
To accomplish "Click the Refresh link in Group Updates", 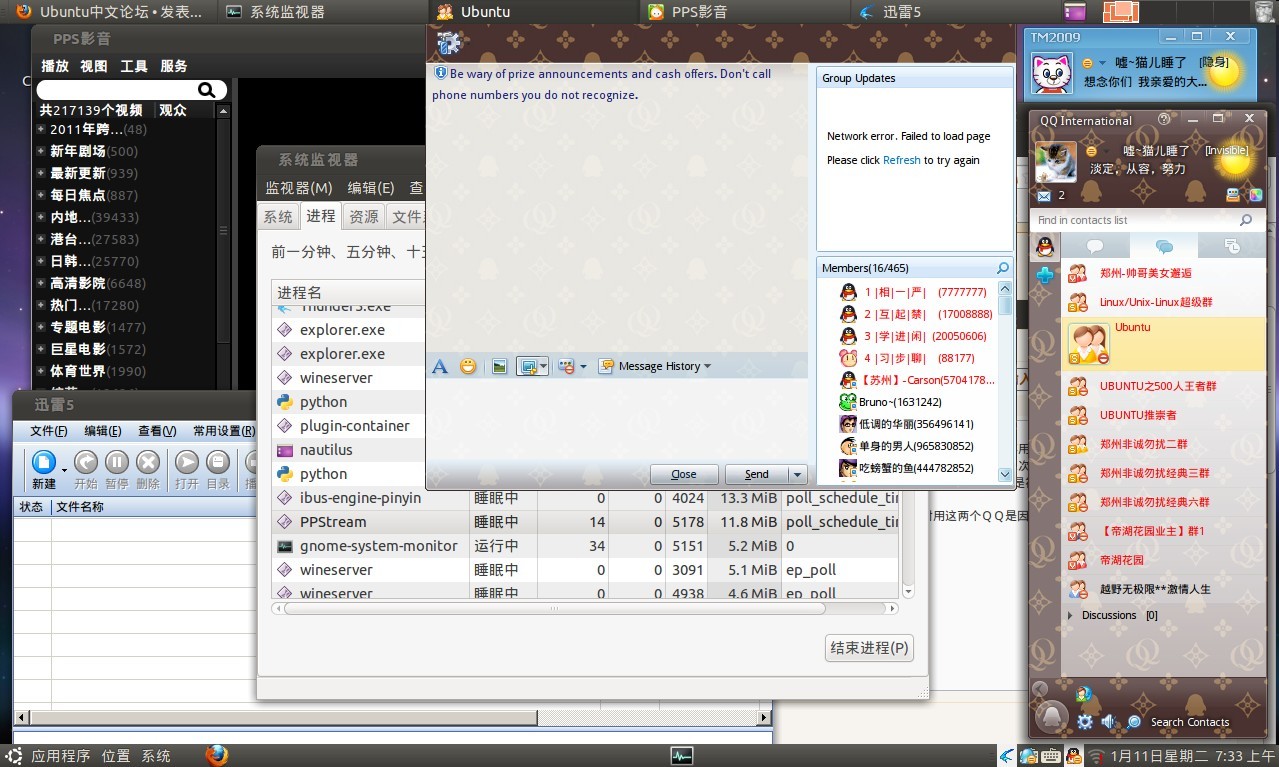I will click(x=902, y=160).
